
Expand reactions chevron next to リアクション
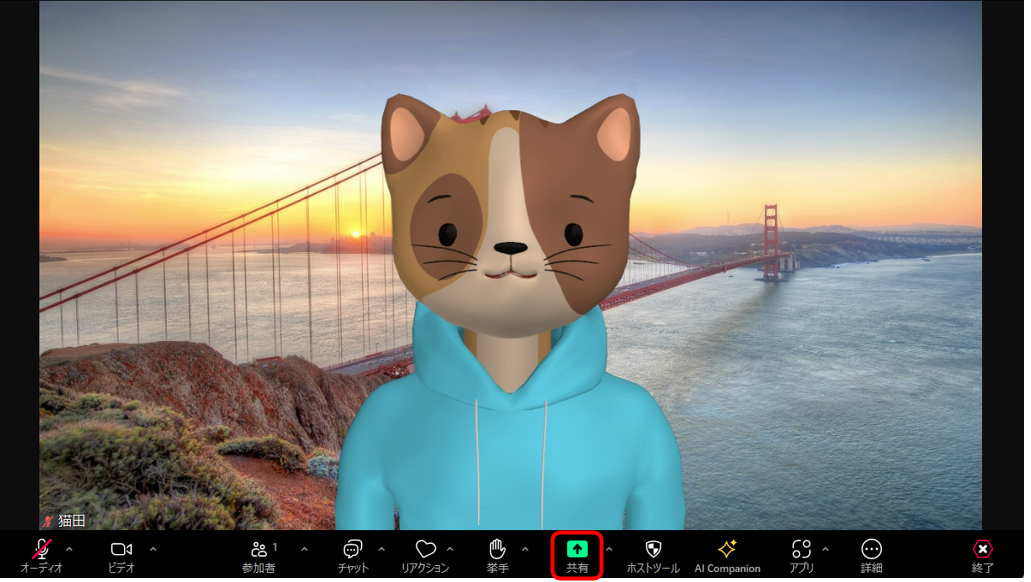point(450,548)
